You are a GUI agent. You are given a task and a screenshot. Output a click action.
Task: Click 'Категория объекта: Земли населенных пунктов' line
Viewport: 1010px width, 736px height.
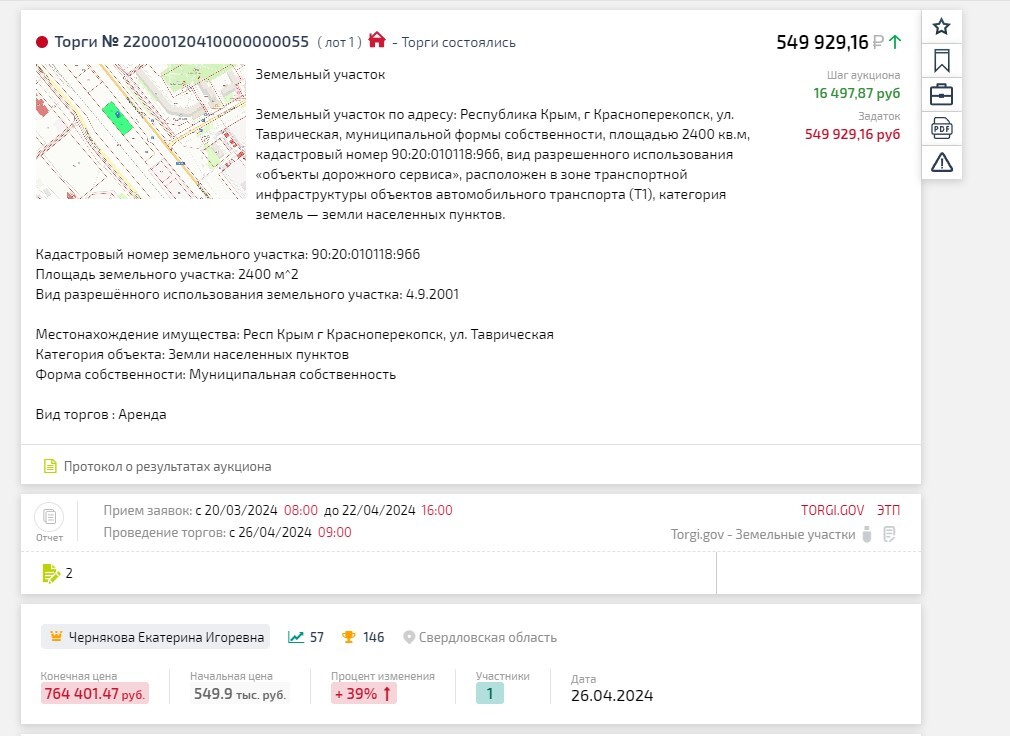192,354
